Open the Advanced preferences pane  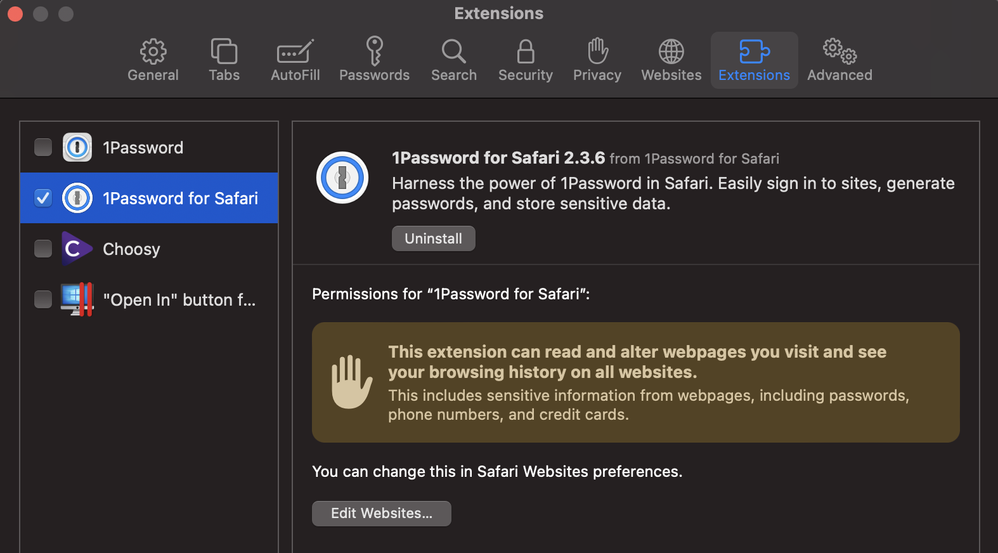(x=840, y=60)
